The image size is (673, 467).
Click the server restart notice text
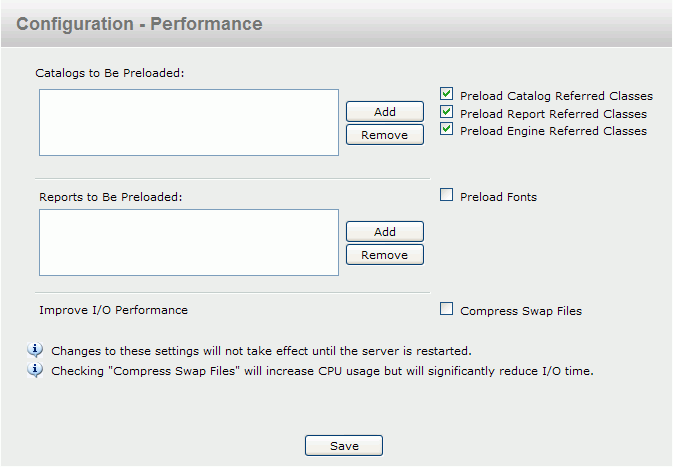coord(261,351)
